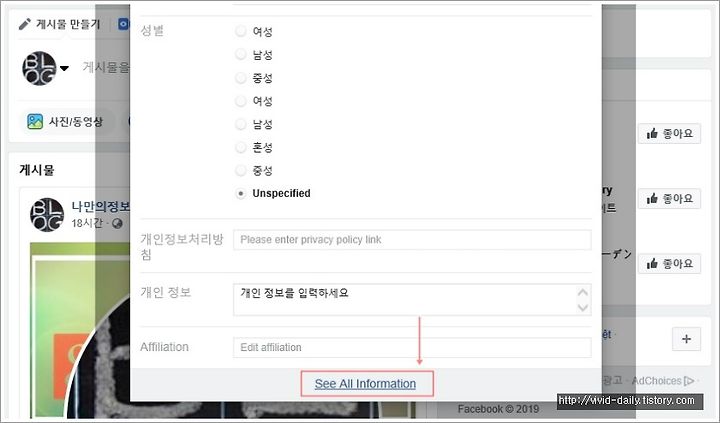Select 여성 radio directly above 혼성's 남성
This screenshot has height=423, width=720.
pos(241,101)
